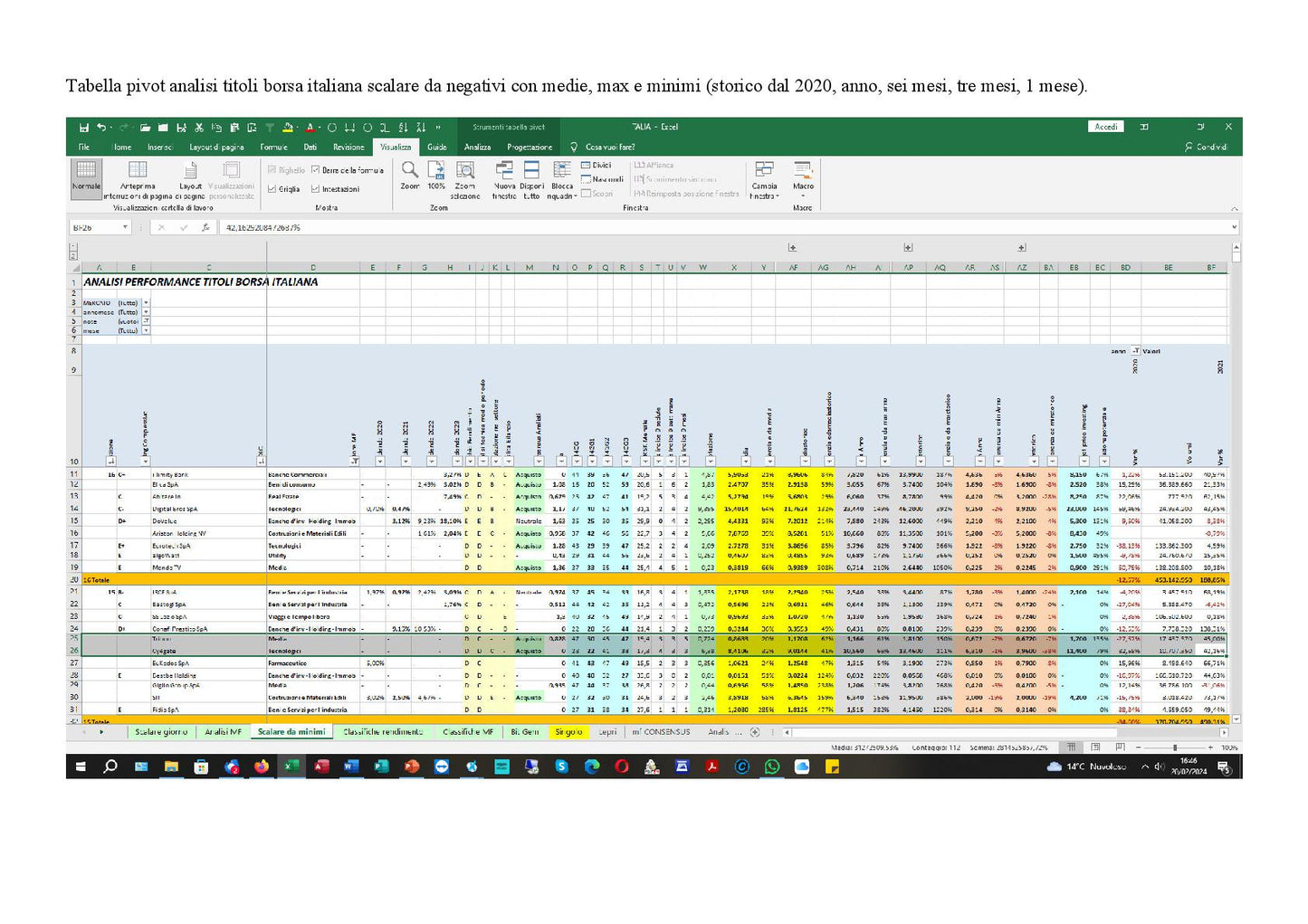Toggle the Griglia gridlines checkbox
The width and height of the screenshot is (1308, 924).
[x=283, y=189]
